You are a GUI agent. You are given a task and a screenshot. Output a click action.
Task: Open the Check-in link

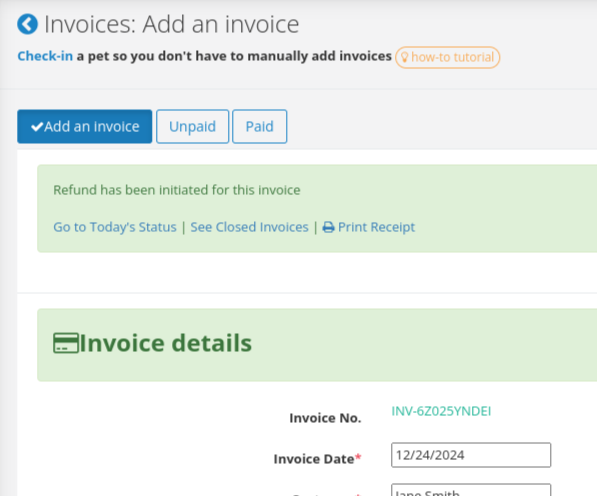(45, 56)
